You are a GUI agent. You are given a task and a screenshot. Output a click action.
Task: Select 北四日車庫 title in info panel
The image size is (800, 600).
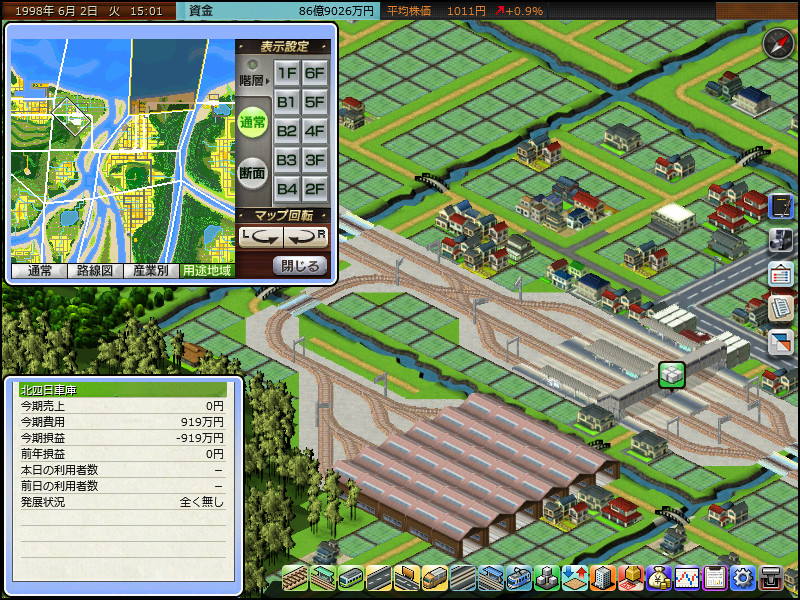tap(123, 390)
